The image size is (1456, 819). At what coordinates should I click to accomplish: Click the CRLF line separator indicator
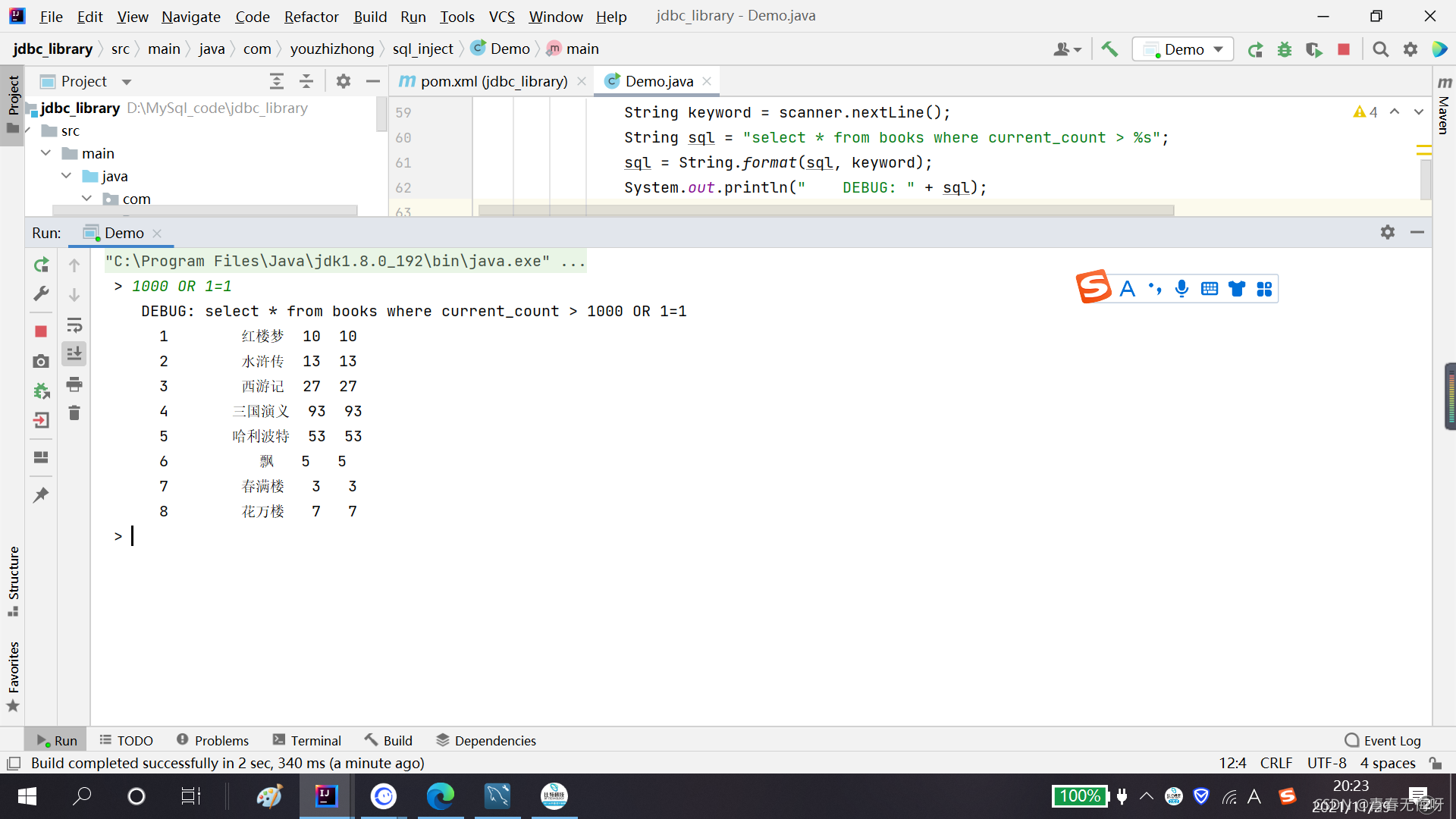click(x=1276, y=763)
